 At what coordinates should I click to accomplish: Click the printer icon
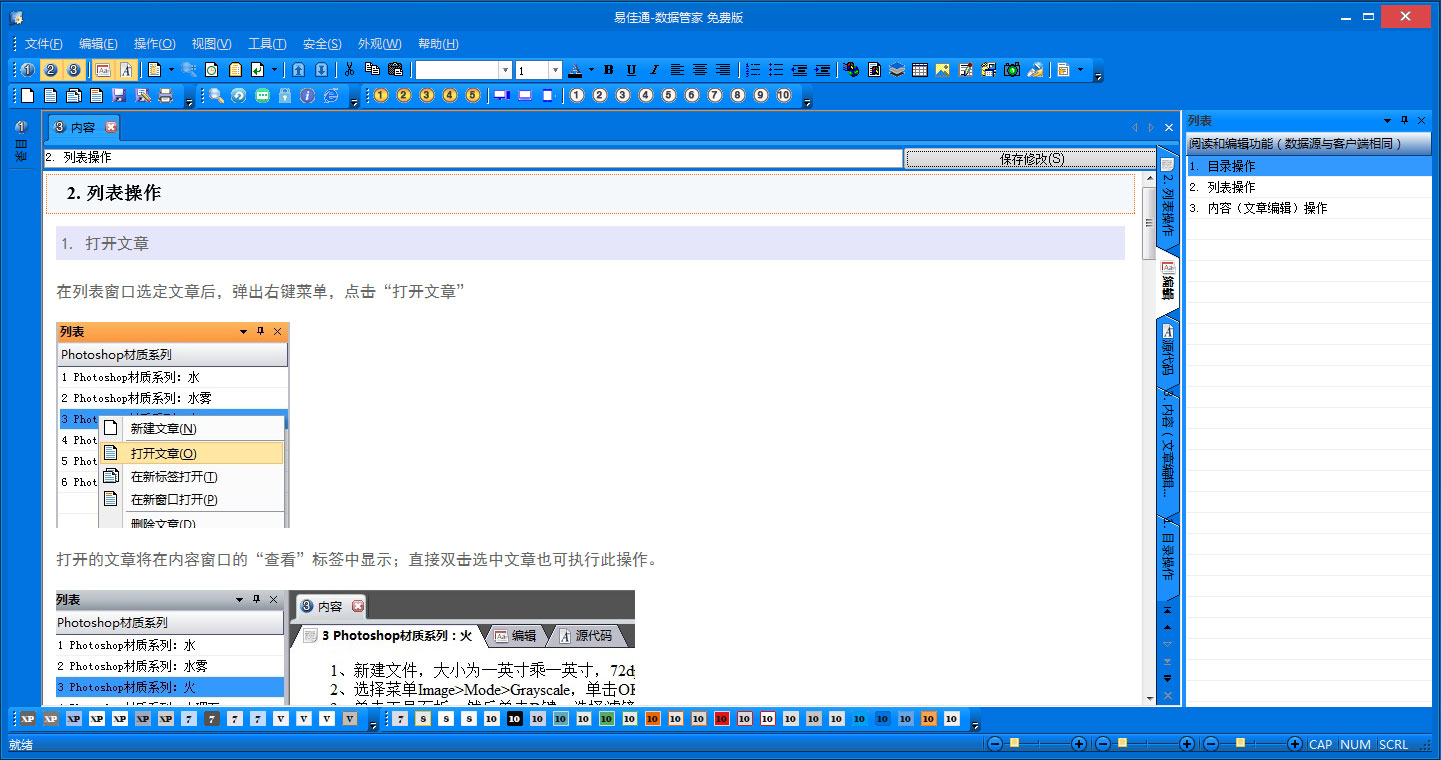coord(165,96)
